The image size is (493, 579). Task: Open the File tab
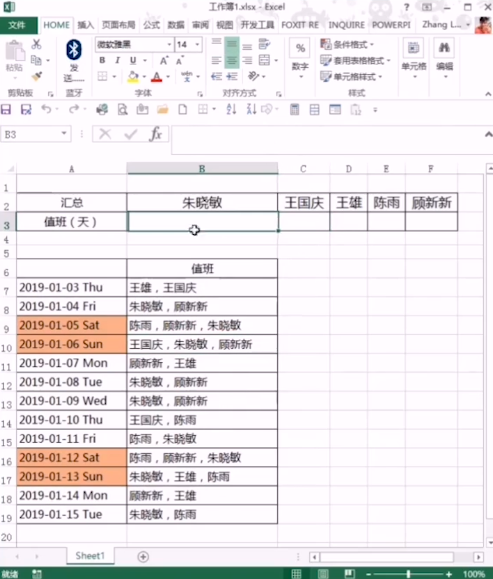(x=17, y=25)
